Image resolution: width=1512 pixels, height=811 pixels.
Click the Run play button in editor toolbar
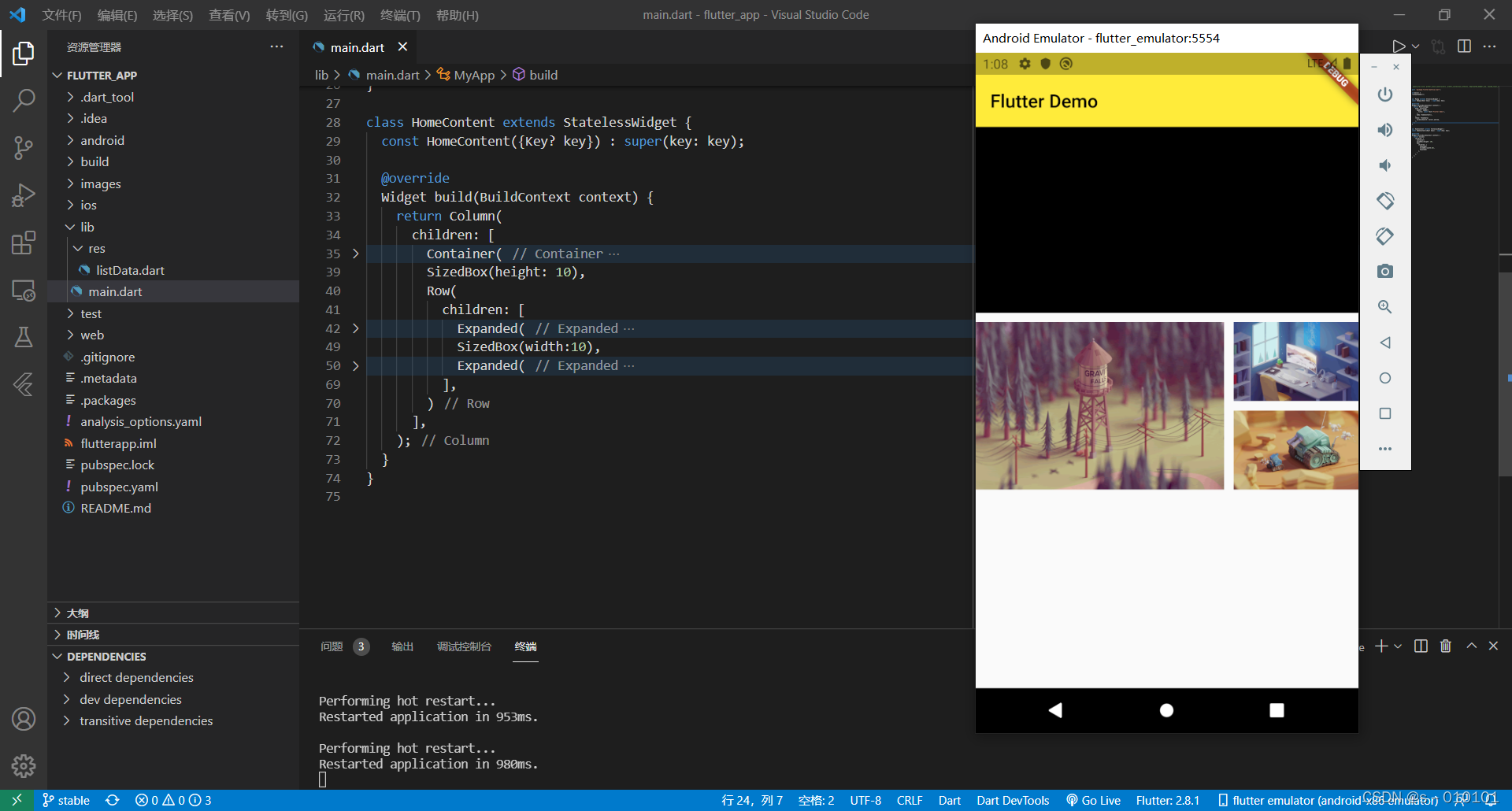(x=1399, y=46)
